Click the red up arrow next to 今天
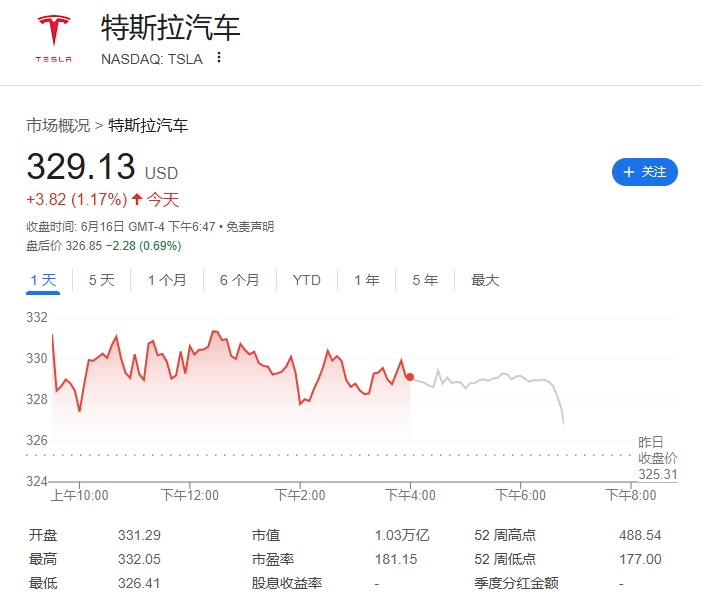The height and width of the screenshot is (599, 702). point(137,199)
